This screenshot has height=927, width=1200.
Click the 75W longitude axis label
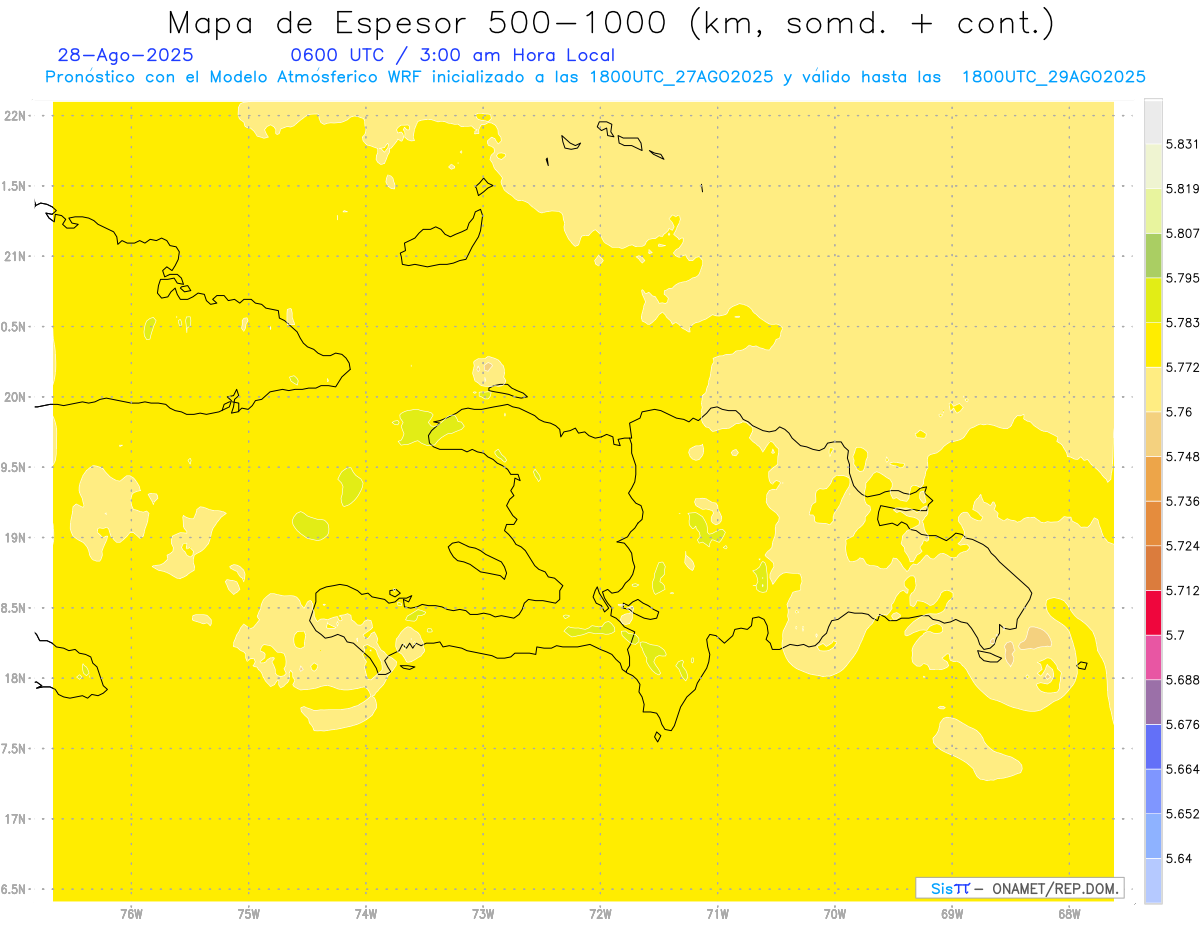(248, 913)
